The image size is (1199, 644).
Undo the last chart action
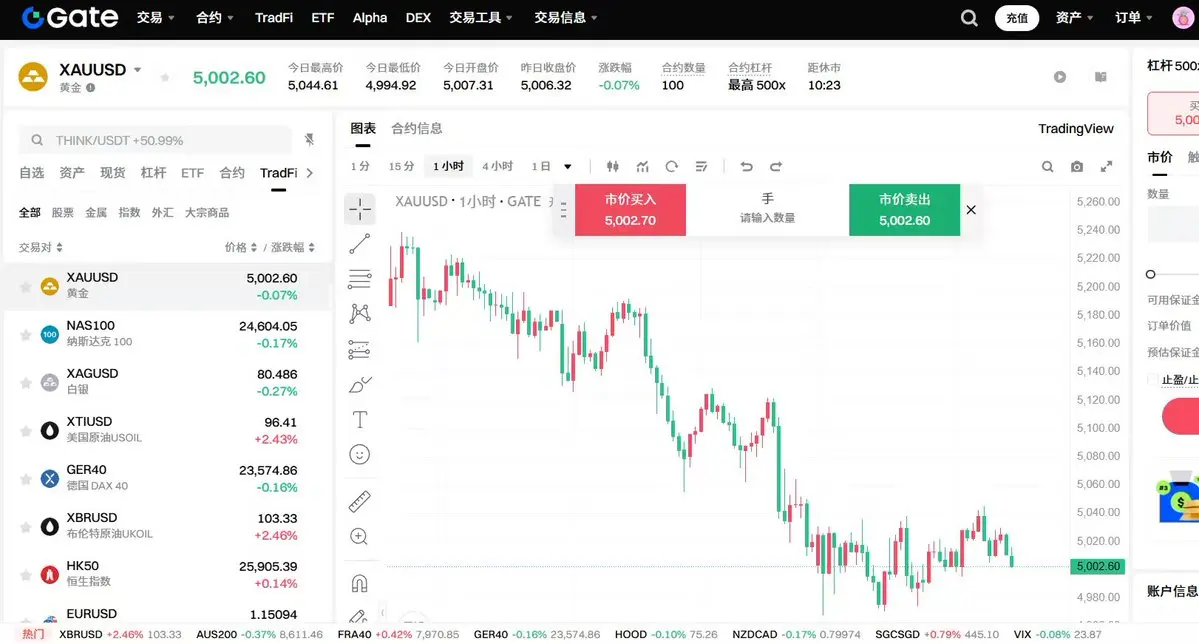(746, 166)
